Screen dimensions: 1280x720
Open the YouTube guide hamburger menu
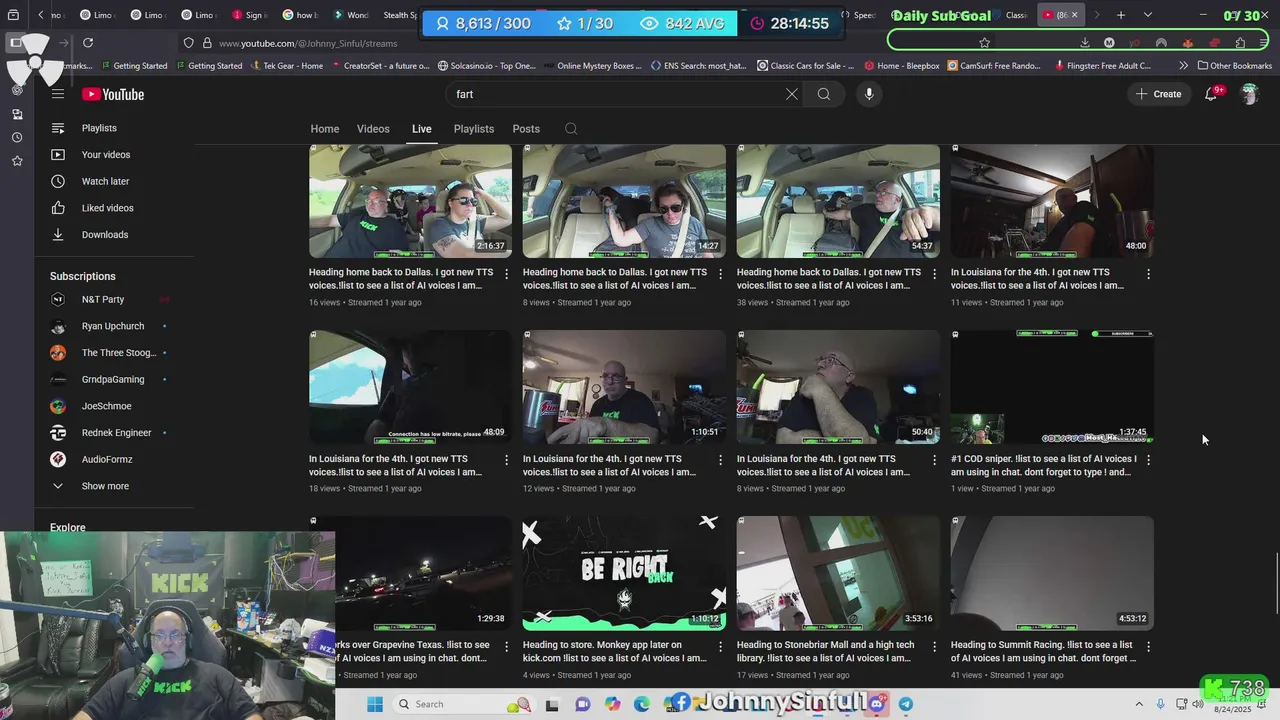point(58,94)
